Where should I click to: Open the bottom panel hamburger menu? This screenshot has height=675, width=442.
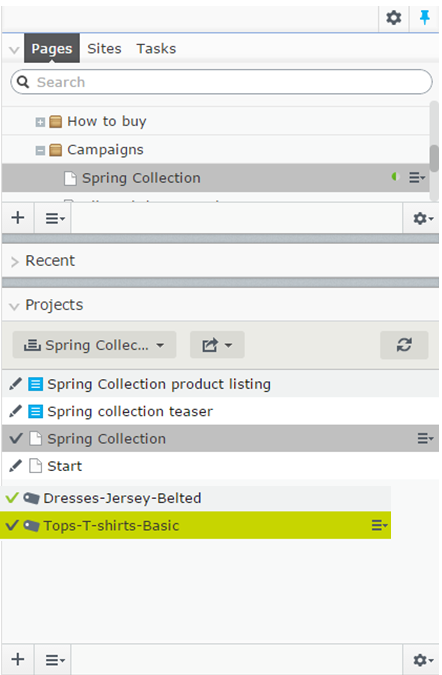click(55, 660)
